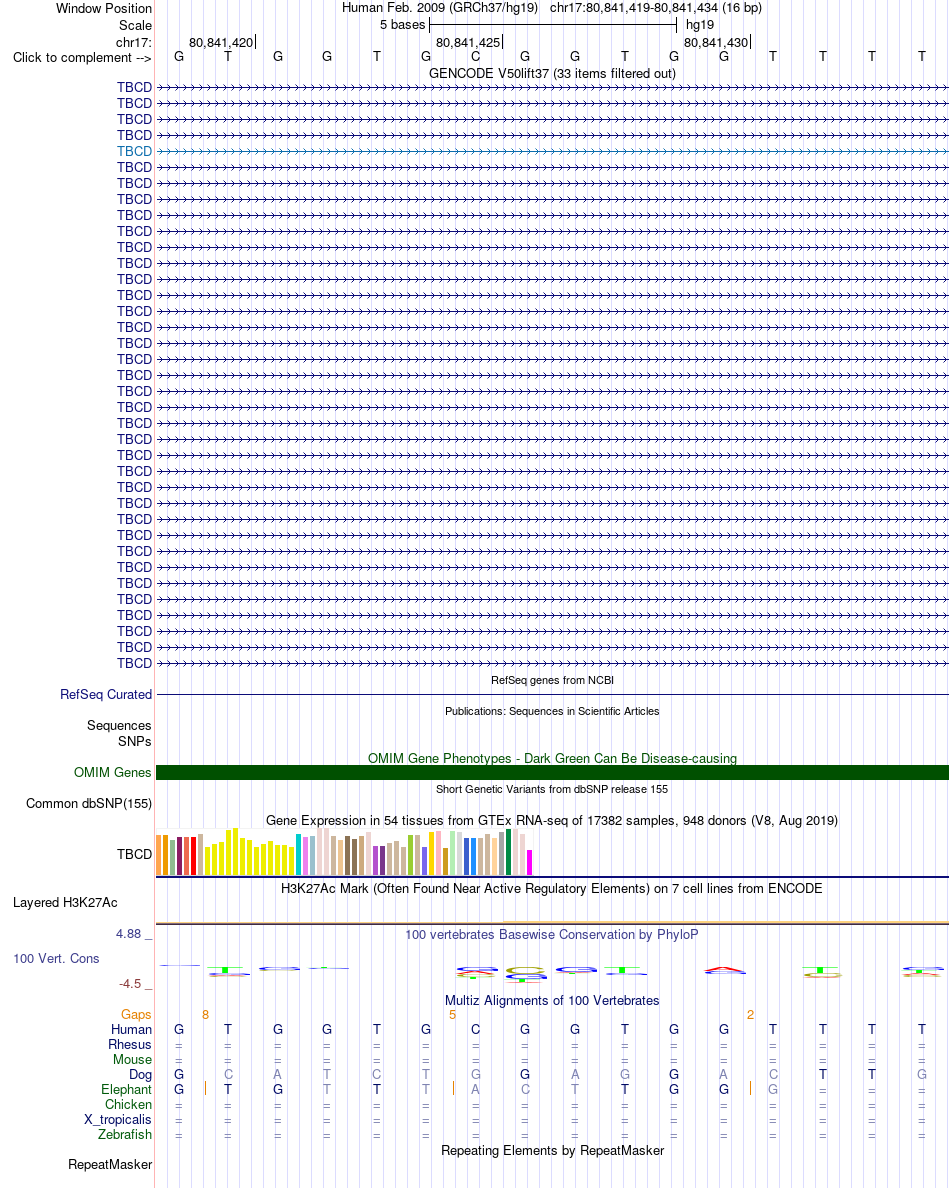Viewport: 950px width, 1188px height.
Task: Select the Gaps row label
Action: pos(136,1014)
